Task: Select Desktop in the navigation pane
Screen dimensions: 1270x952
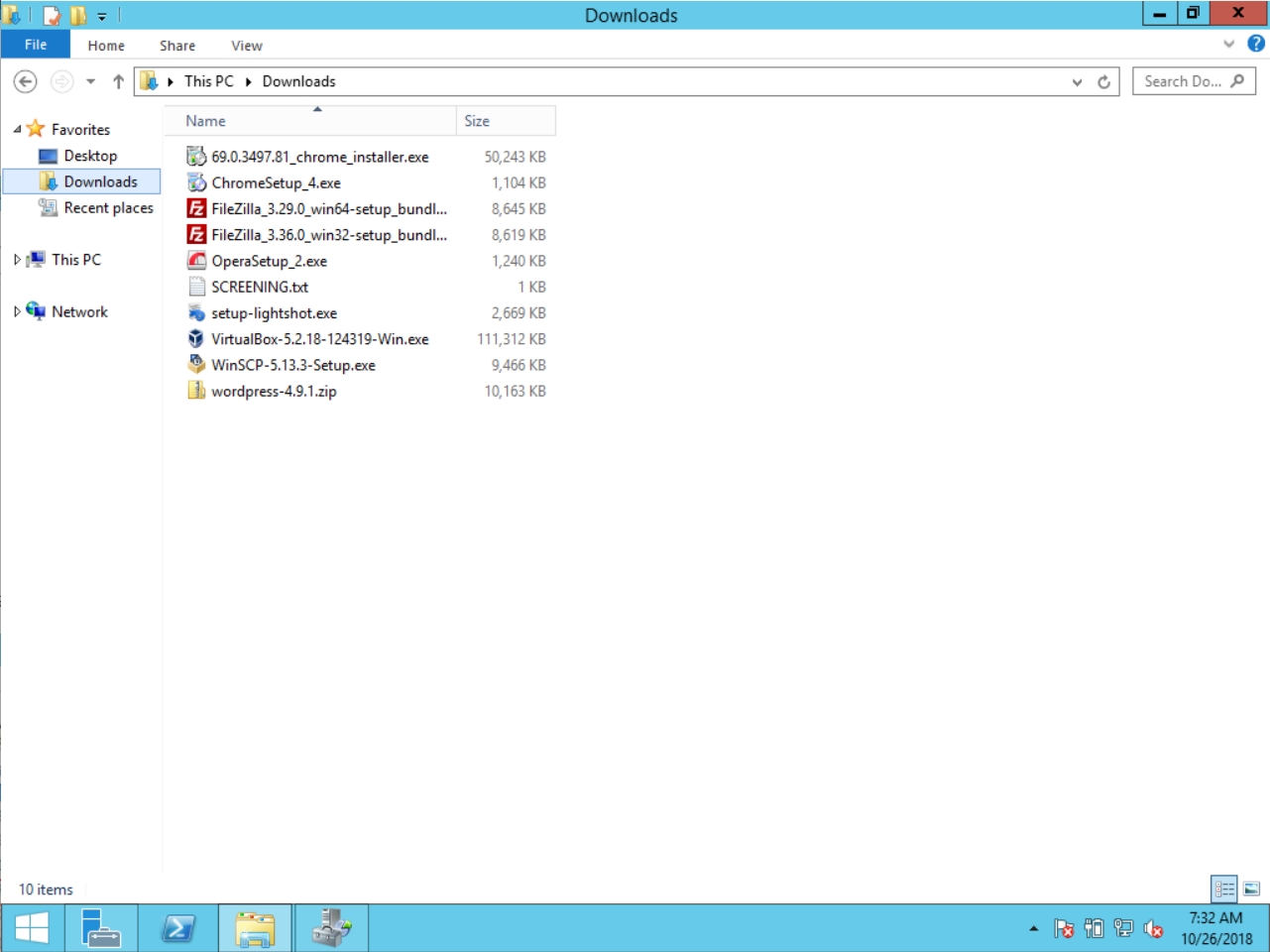Action: coord(90,156)
